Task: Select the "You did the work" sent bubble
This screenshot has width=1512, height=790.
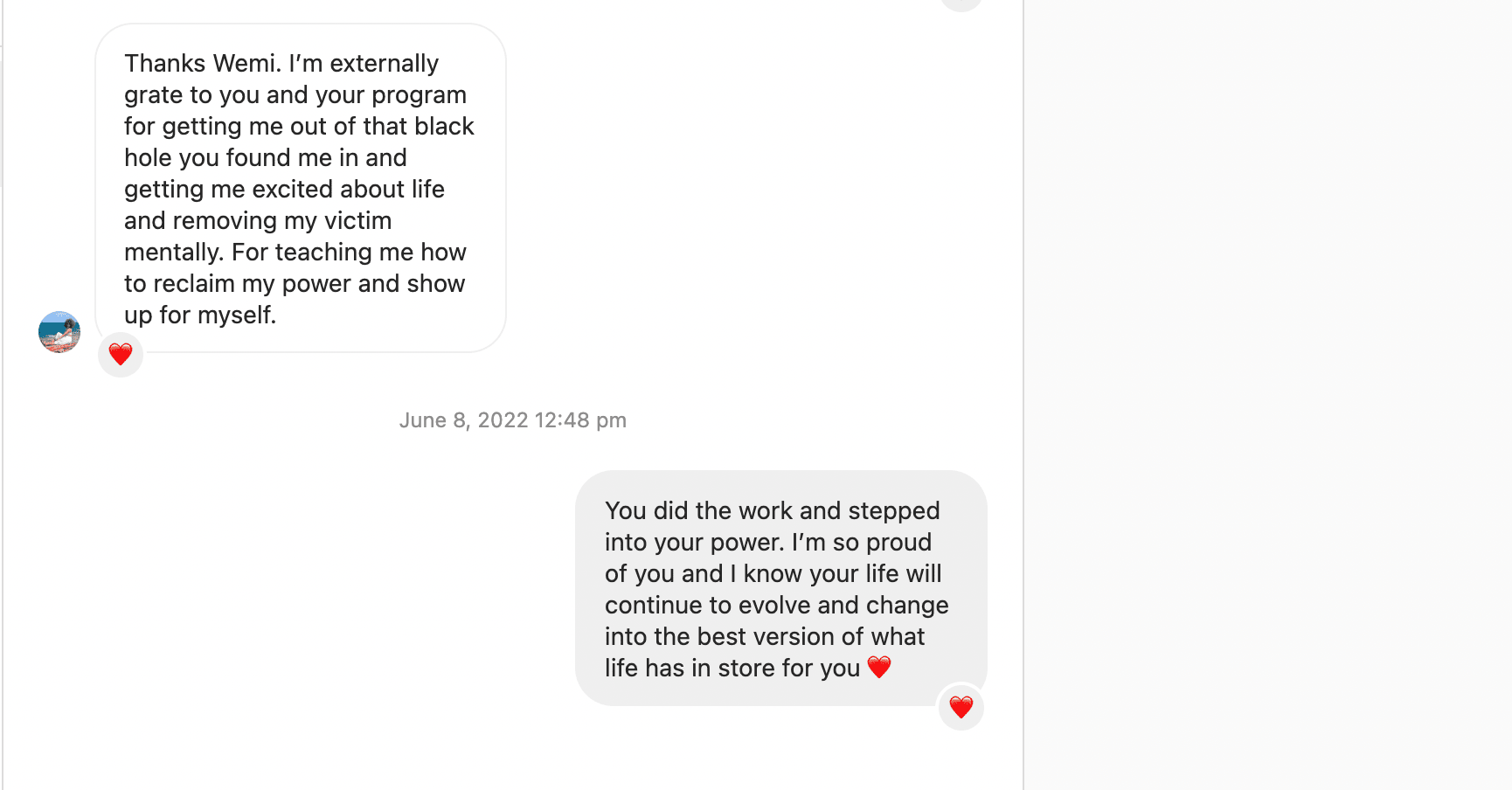Action: tap(780, 588)
